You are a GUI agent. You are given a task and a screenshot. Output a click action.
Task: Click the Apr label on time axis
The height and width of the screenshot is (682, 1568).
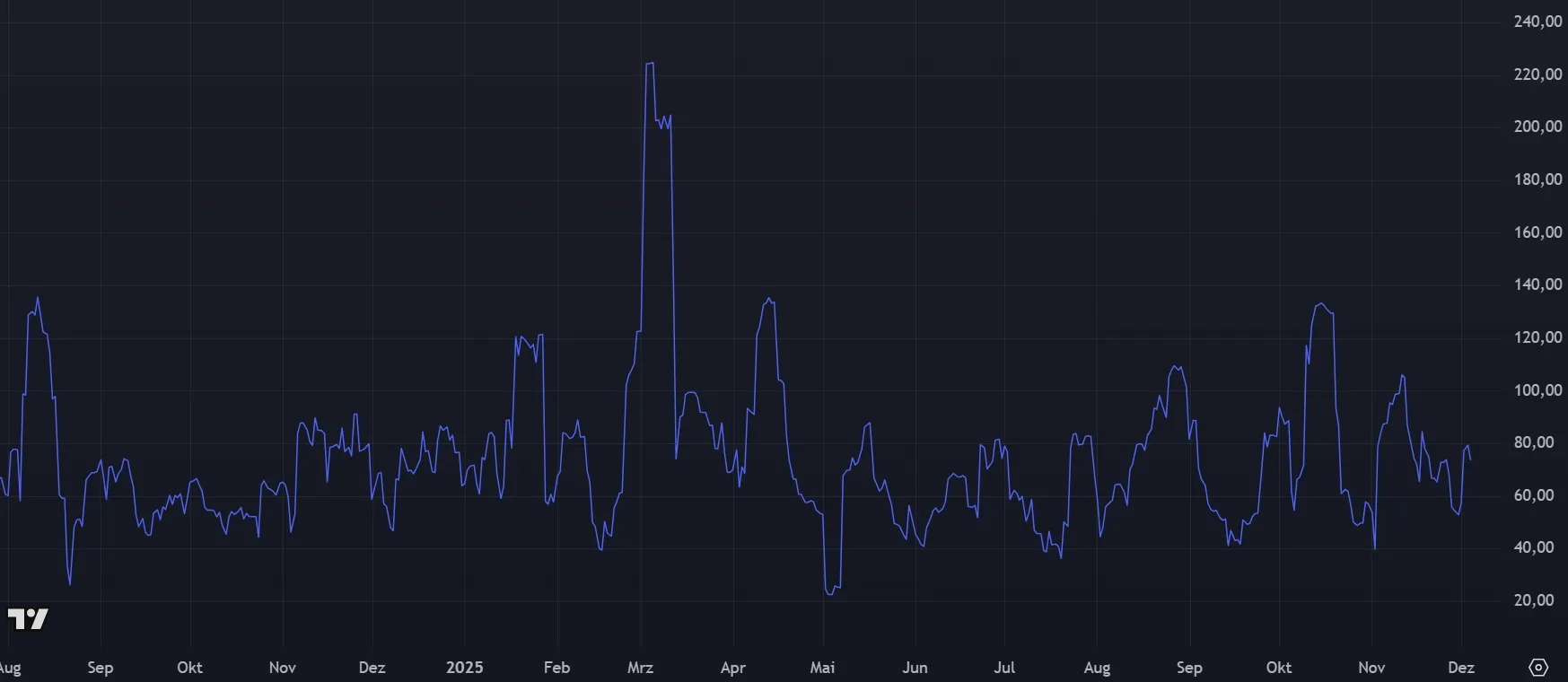(733, 668)
